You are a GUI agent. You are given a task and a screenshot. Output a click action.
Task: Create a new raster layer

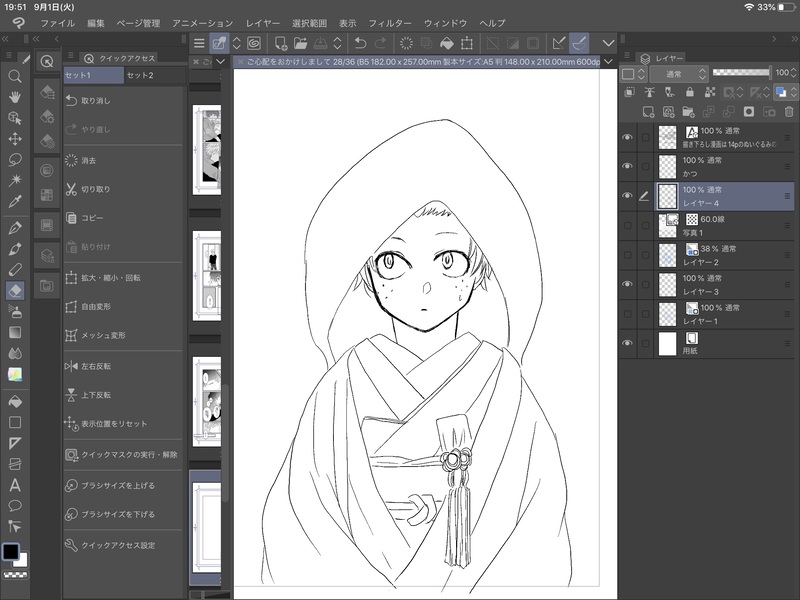[648, 111]
